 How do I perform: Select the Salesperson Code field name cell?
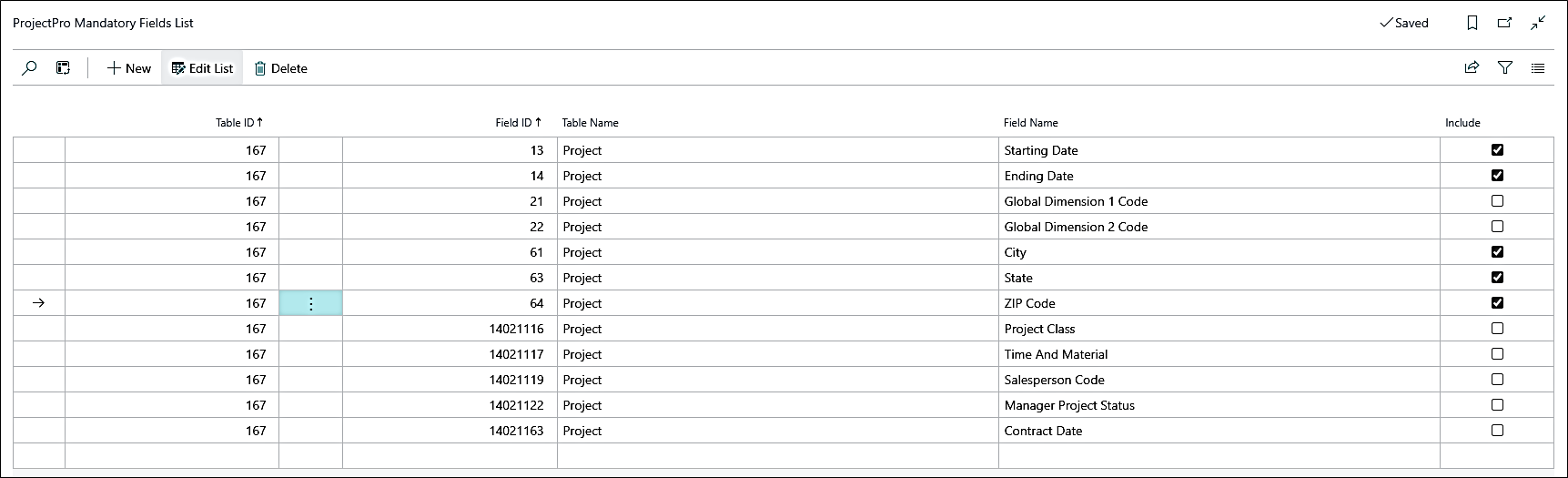coord(1054,380)
